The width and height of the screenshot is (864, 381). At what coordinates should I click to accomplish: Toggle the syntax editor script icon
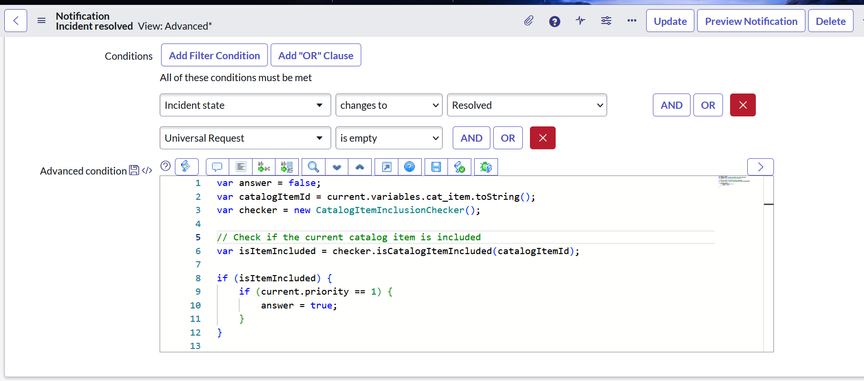pyautogui.click(x=186, y=167)
